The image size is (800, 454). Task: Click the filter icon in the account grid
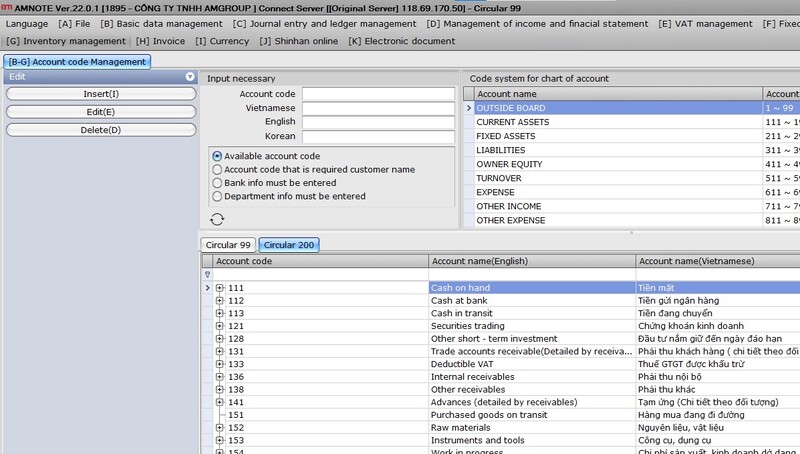[208, 274]
